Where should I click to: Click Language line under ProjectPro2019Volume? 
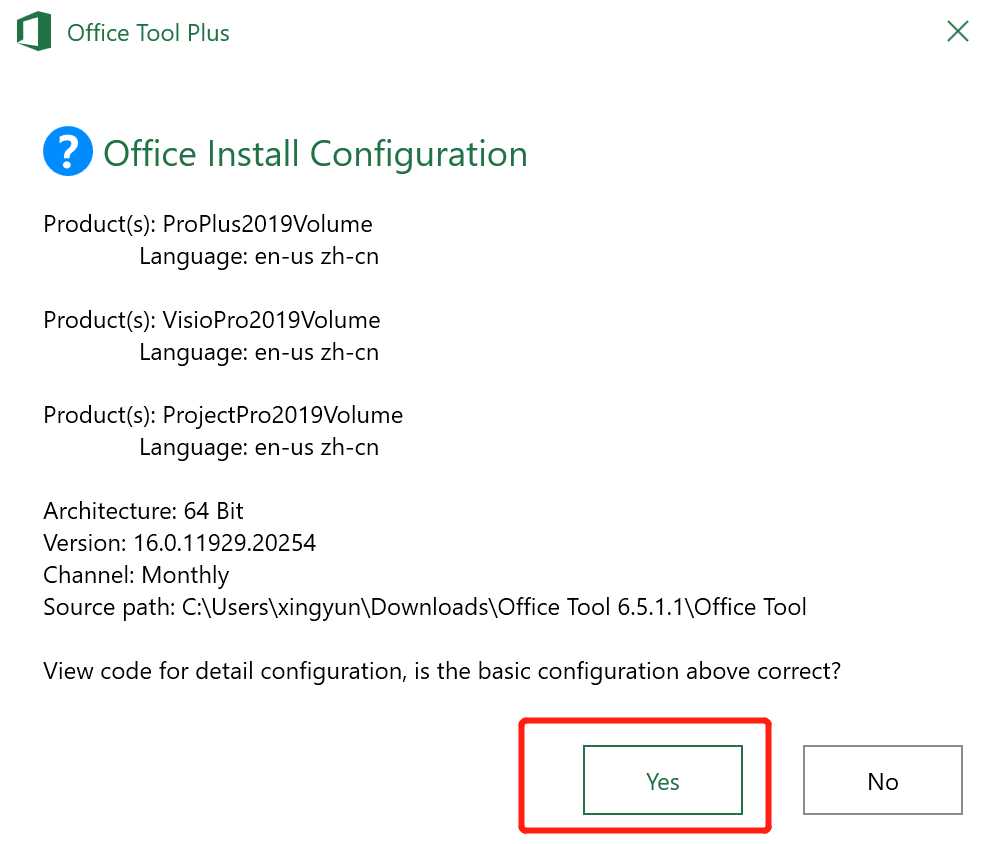pos(259,448)
